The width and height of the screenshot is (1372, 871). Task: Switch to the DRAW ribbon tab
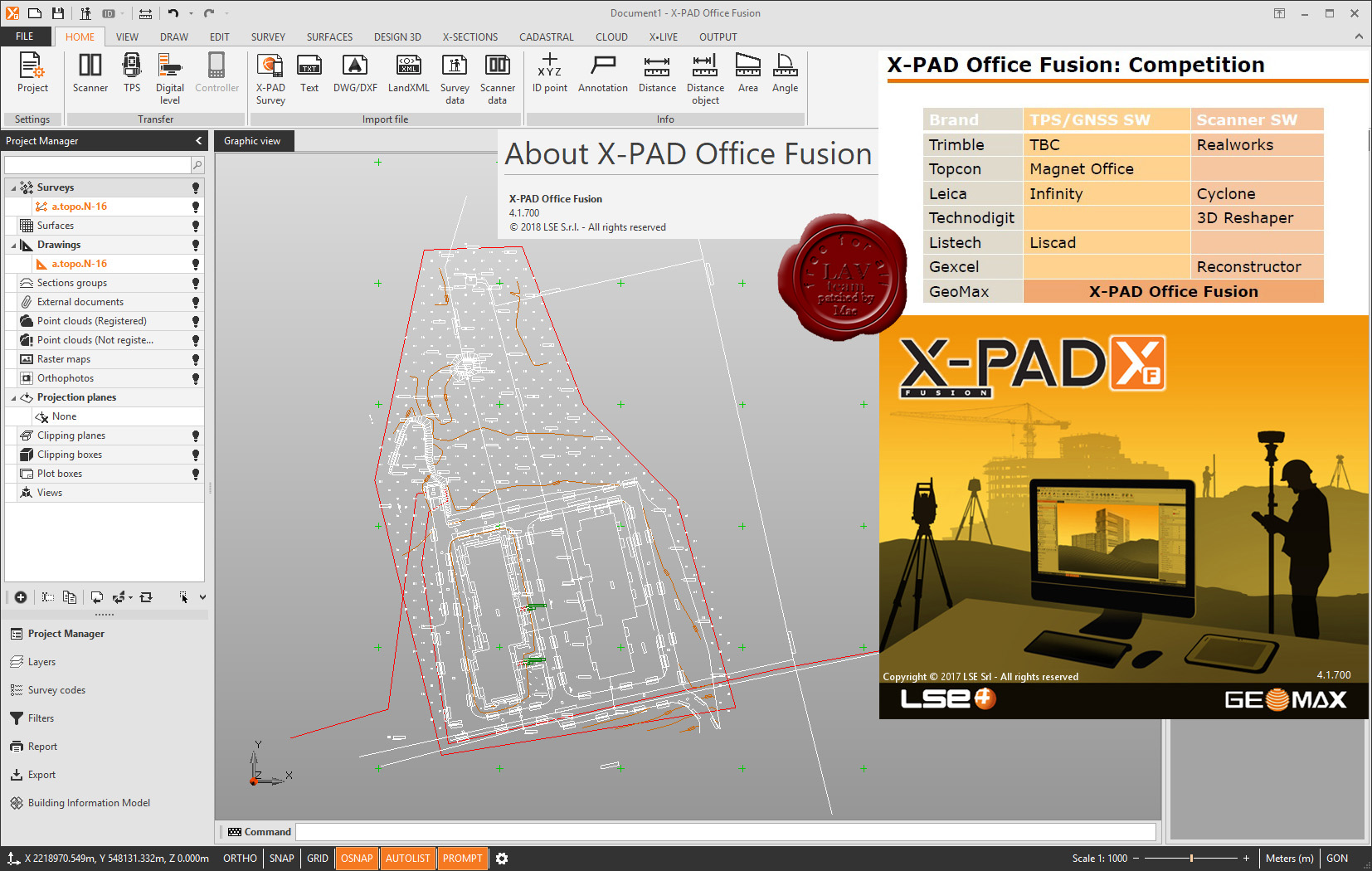174,36
